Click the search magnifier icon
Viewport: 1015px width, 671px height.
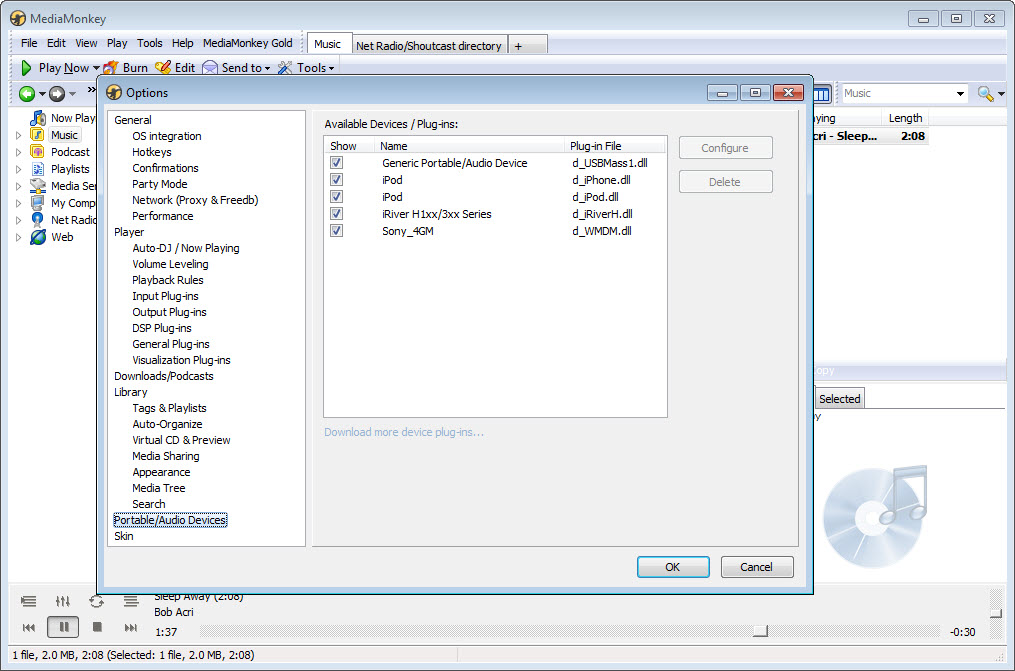(x=985, y=94)
